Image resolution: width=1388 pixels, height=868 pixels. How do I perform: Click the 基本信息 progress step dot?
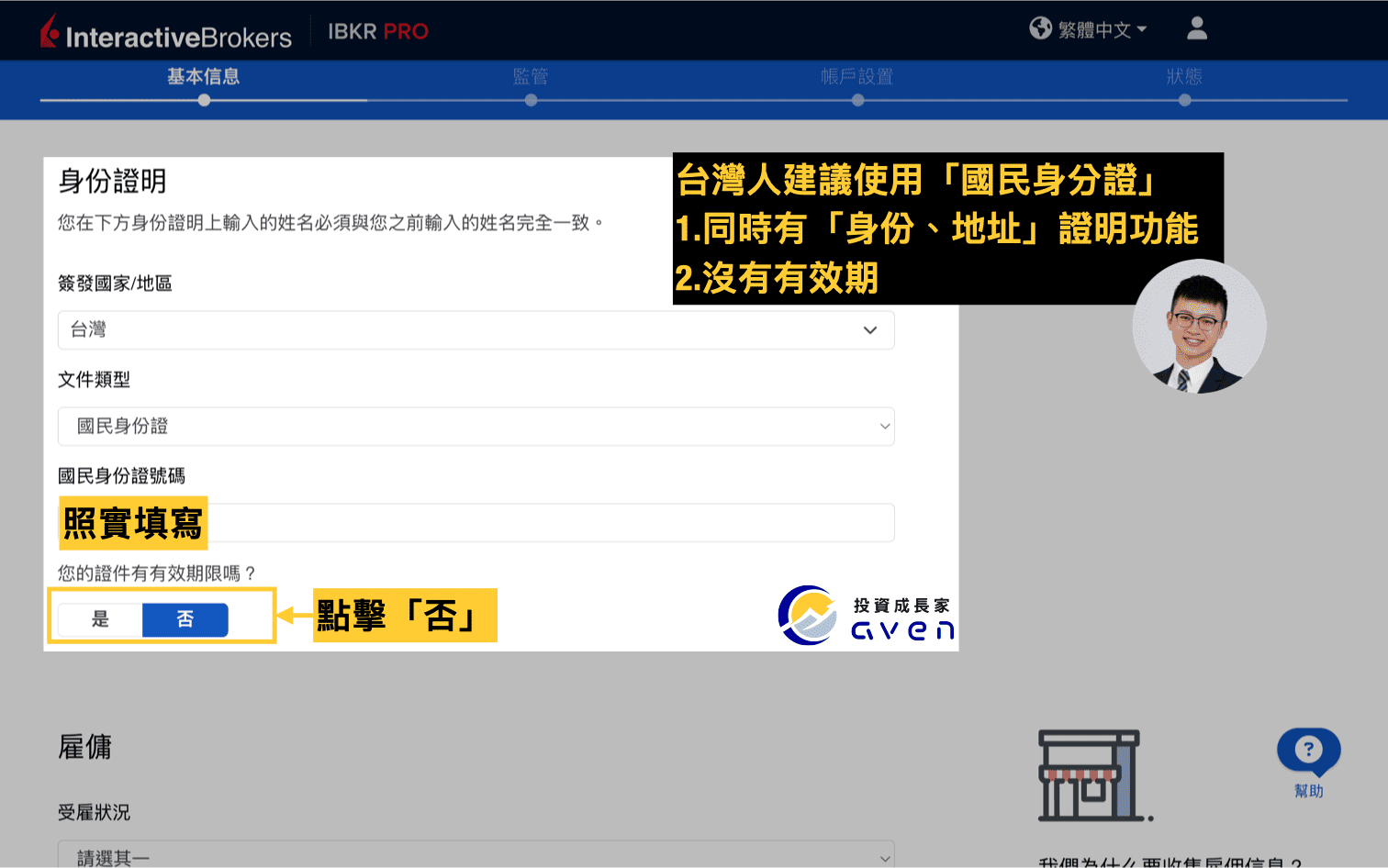point(204,100)
